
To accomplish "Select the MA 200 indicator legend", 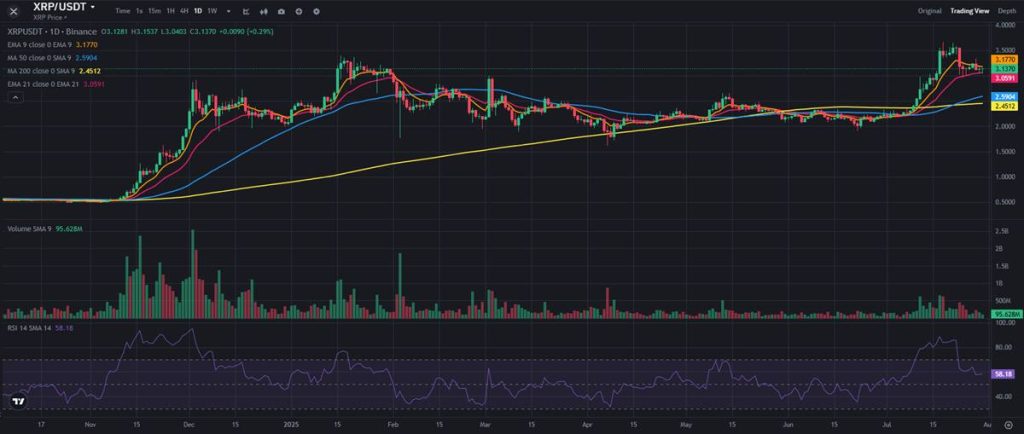I will [54, 70].
